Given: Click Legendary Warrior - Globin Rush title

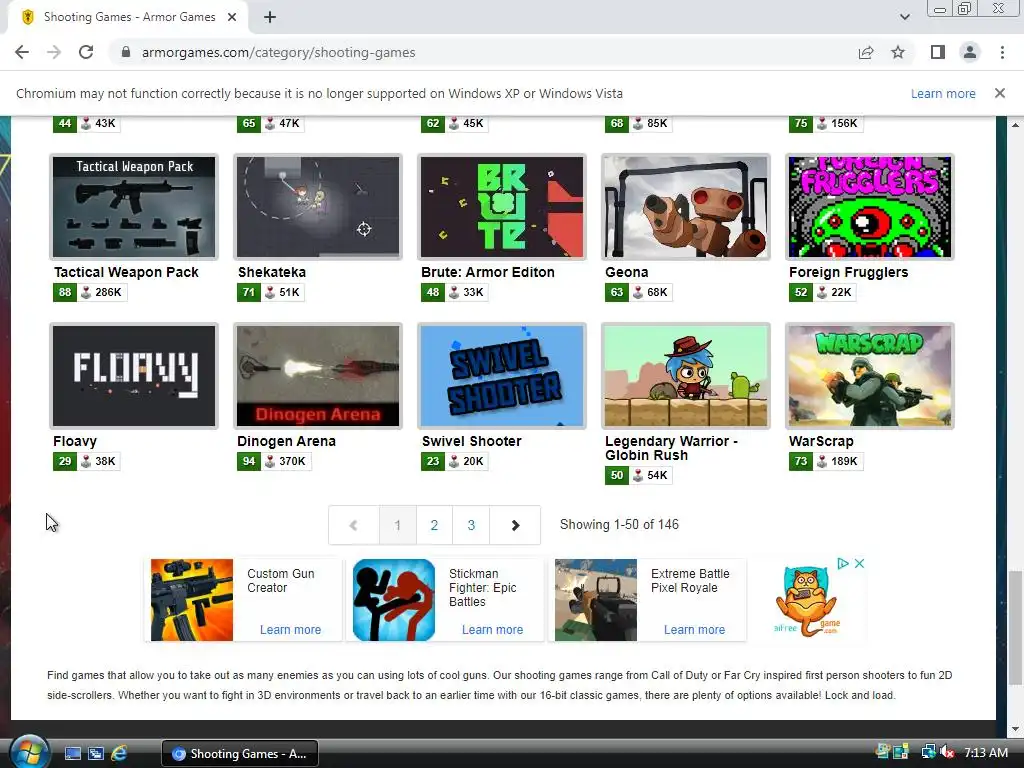Looking at the screenshot, I should [x=671, y=448].
